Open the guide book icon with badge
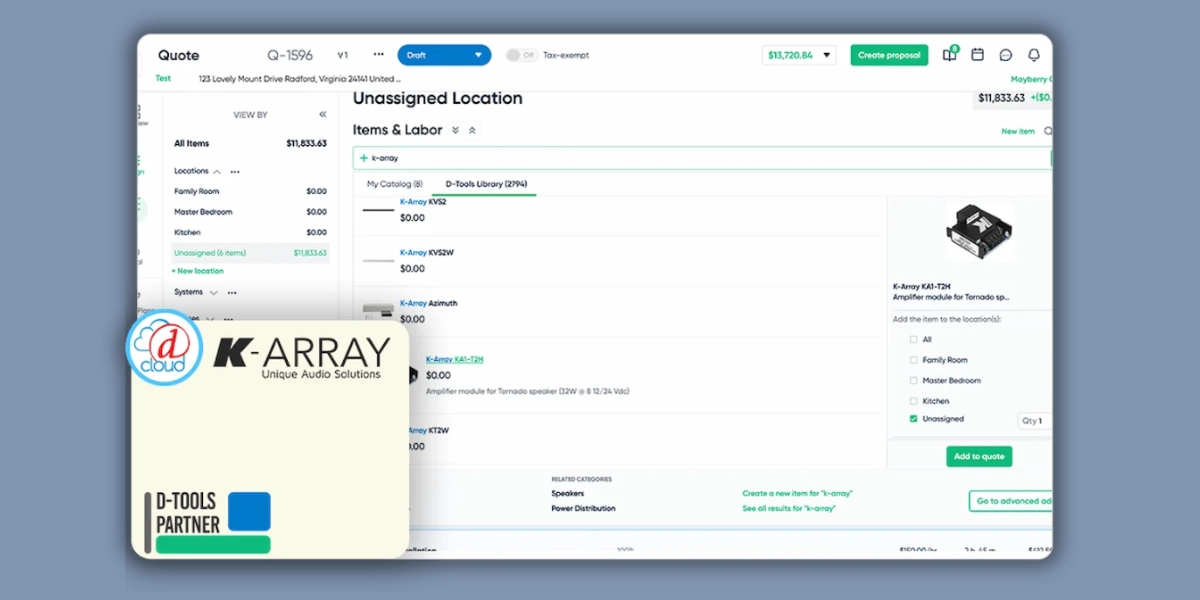This screenshot has width=1200, height=600. [950, 55]
